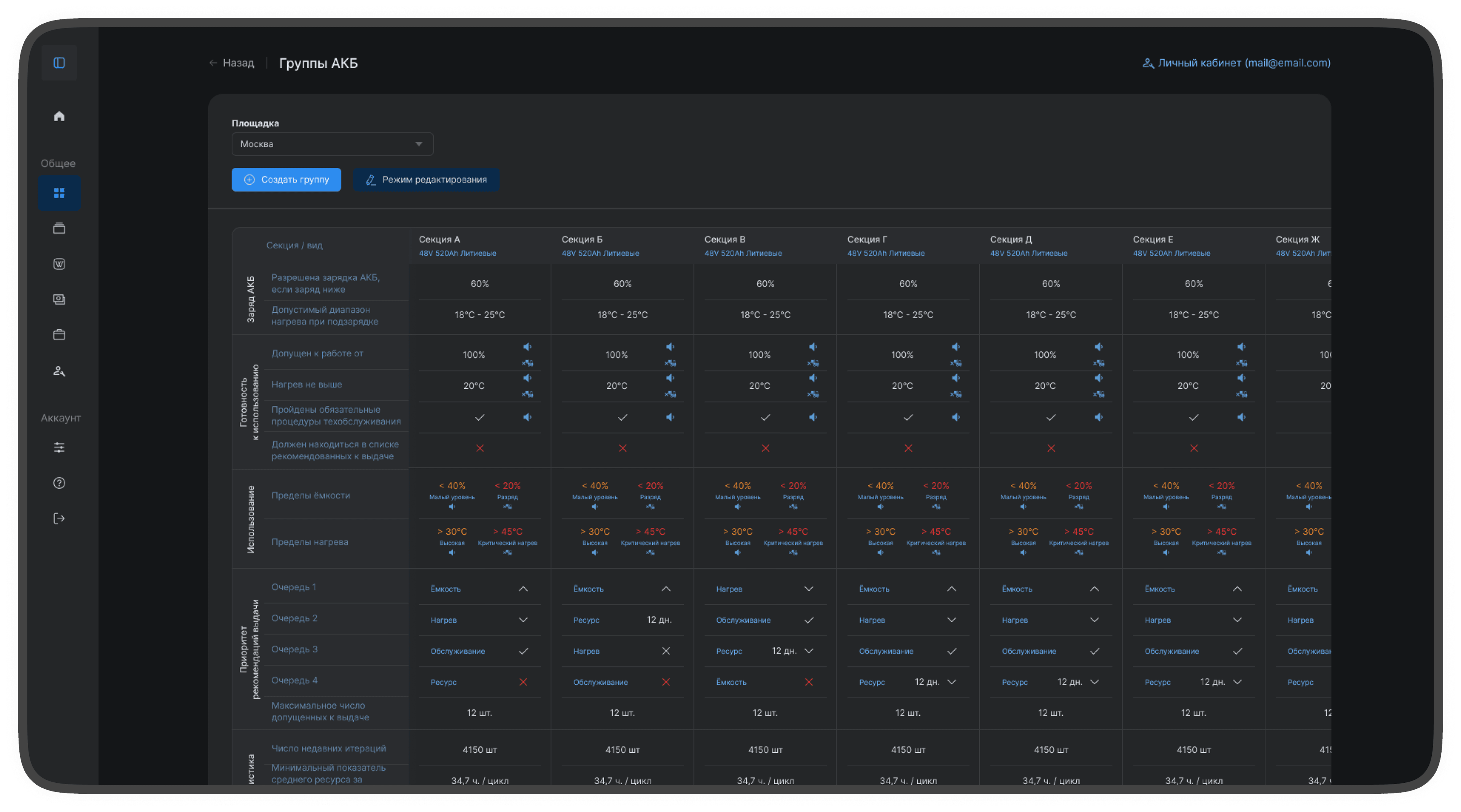1461x812 pixels.
Task: Open the grid dashboard icon under Общее
Action: point(59,193)
